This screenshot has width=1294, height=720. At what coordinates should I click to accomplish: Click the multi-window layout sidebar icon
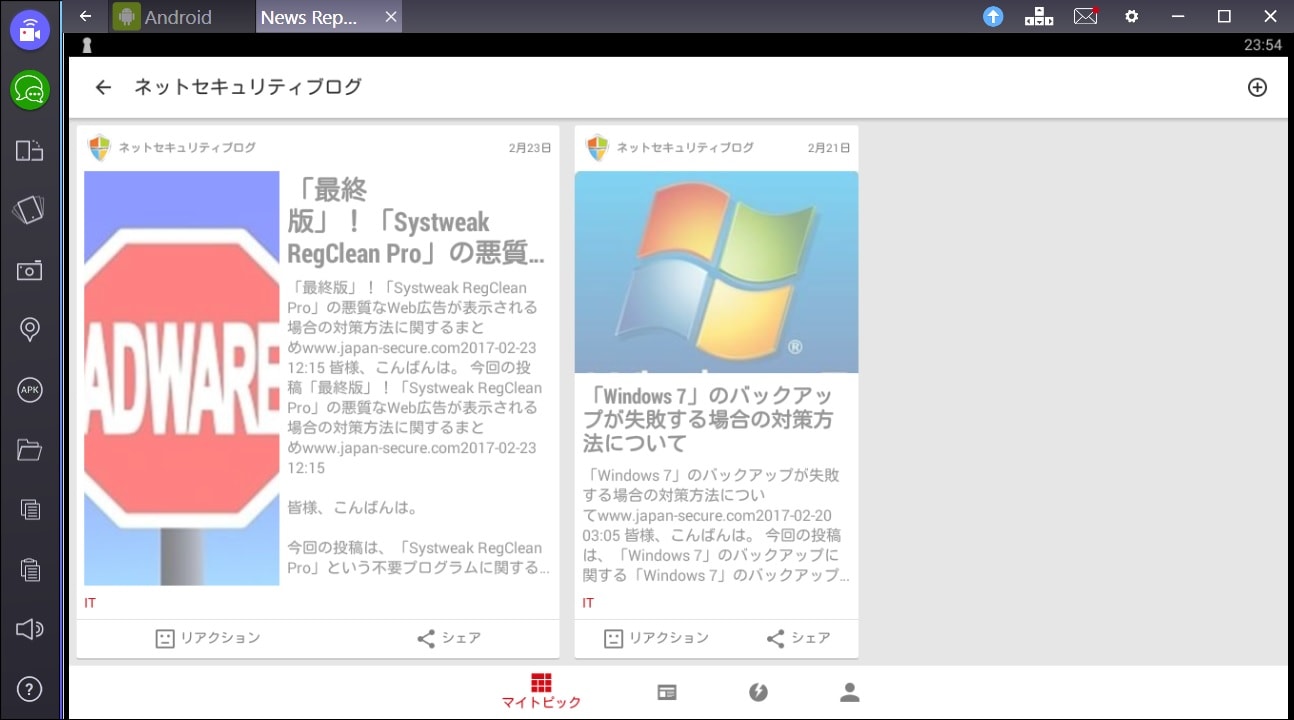30,151
